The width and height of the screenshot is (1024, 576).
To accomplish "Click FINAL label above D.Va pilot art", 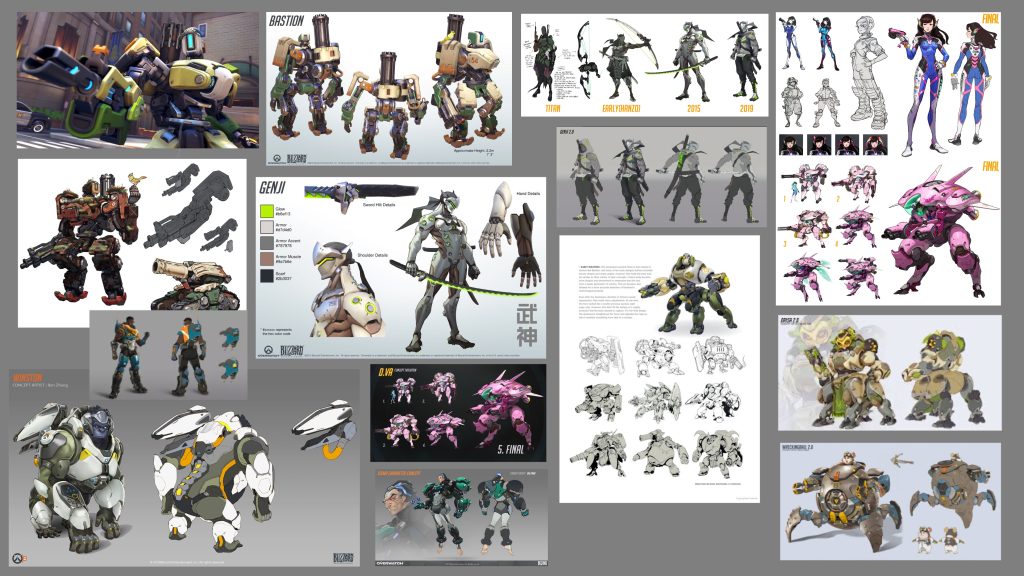I will [x=990, y=19].
